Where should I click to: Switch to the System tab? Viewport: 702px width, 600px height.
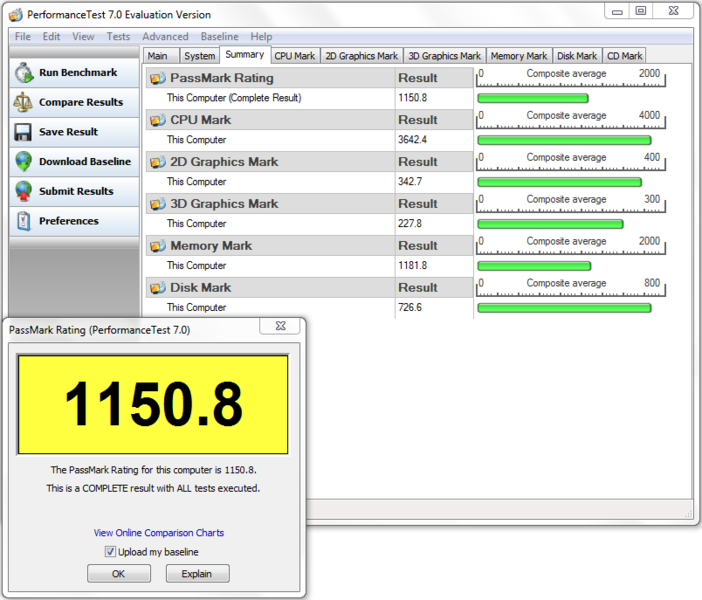[x=199, y=56]
